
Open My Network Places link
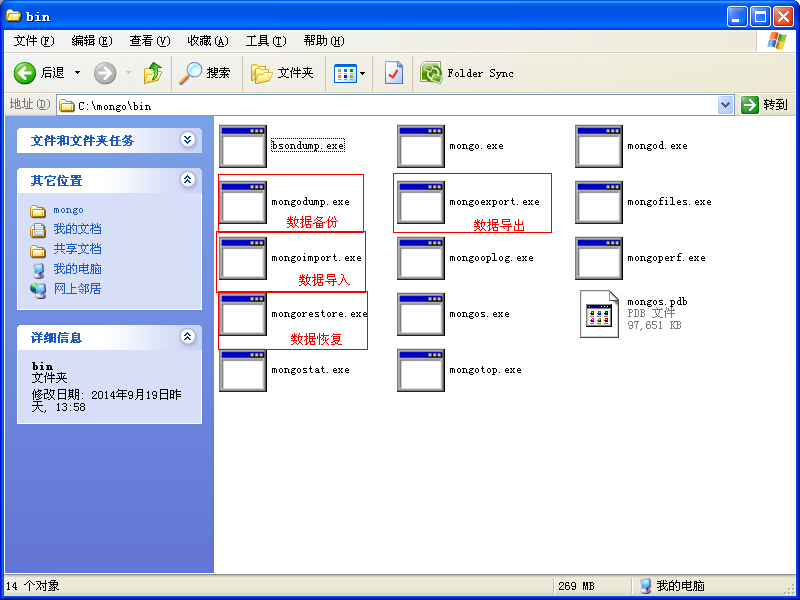[x=78, y=289]
